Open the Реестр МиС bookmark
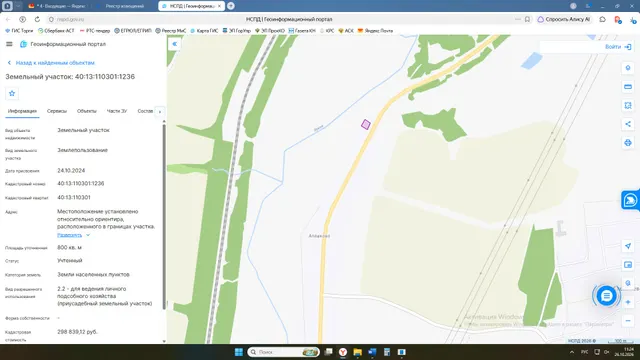640x360 pixels. (171, 31)
